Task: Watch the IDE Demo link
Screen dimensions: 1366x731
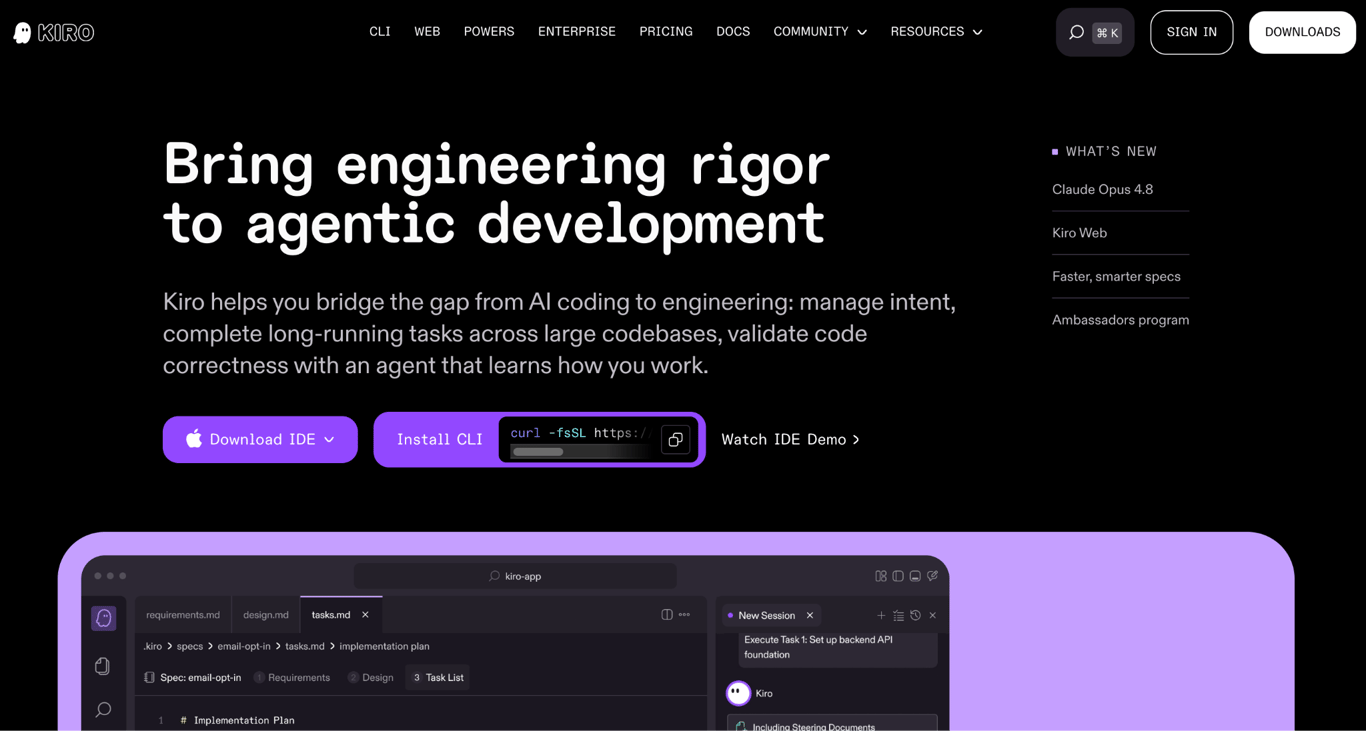Action: click(790, 440)
